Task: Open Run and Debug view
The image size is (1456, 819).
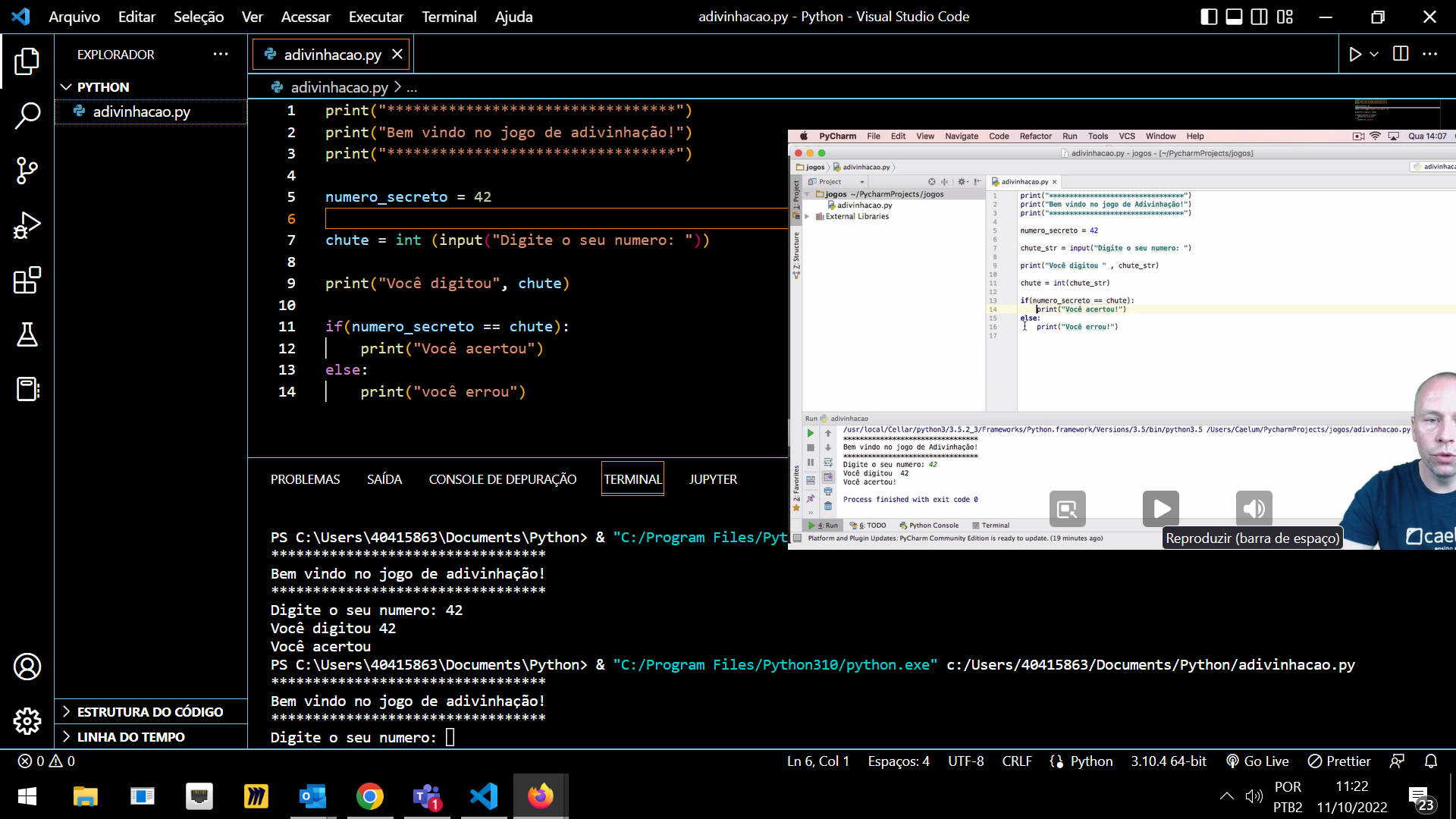Action: (x=27, y=225)
